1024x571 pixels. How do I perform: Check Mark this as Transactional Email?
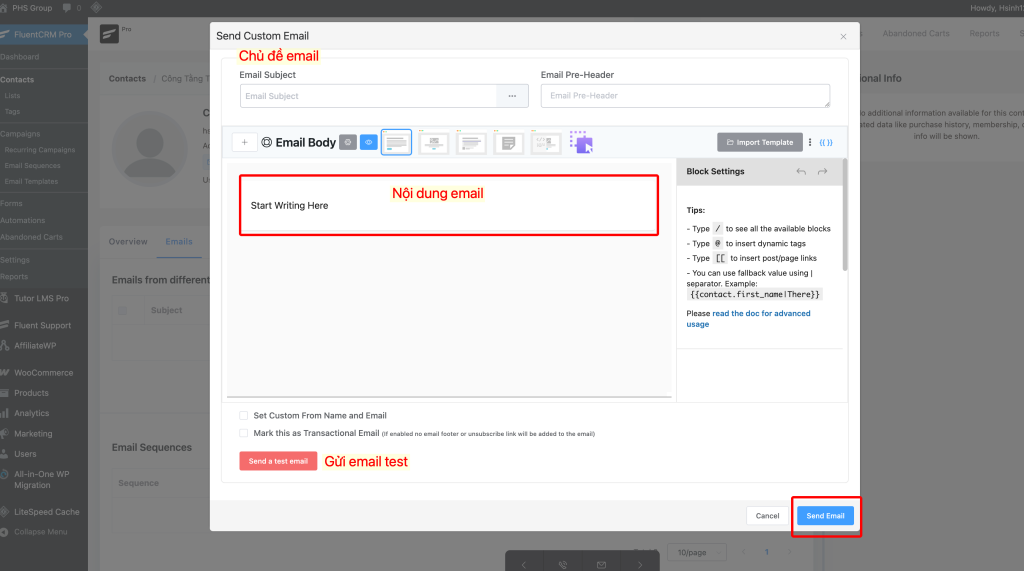click(x=244, y=433)
